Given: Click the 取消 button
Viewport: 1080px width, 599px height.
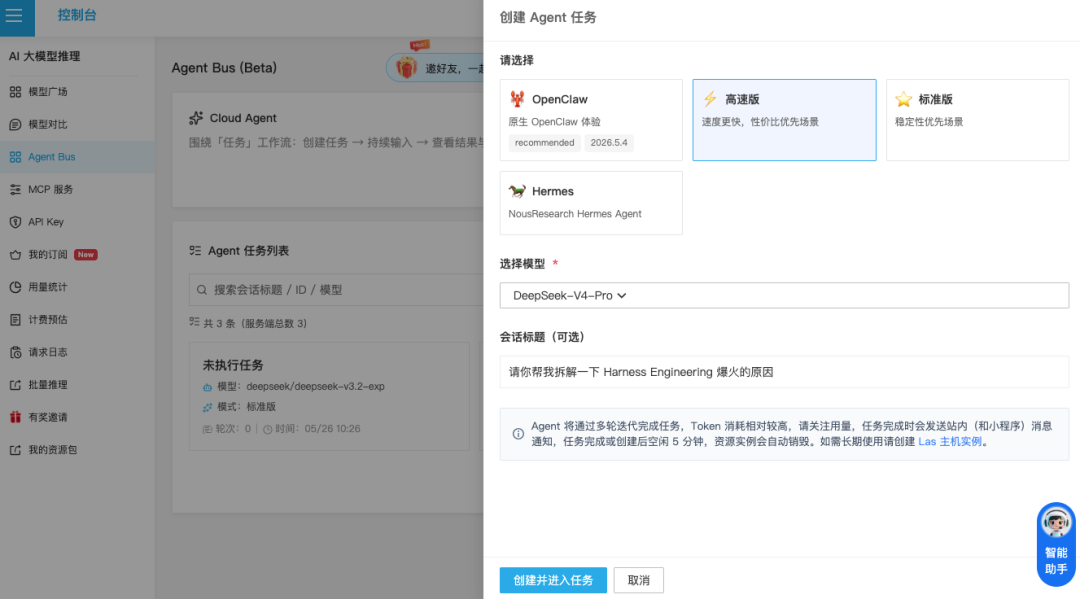Looking at the screenshot, I should point(638,580).
